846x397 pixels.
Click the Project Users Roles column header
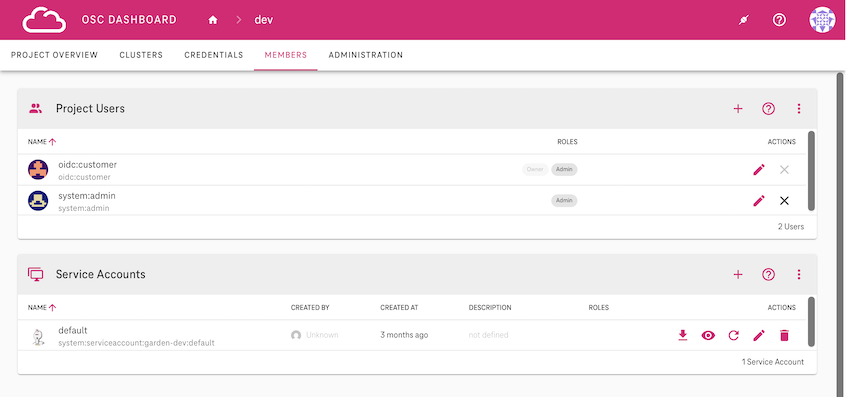coord(567,142)
